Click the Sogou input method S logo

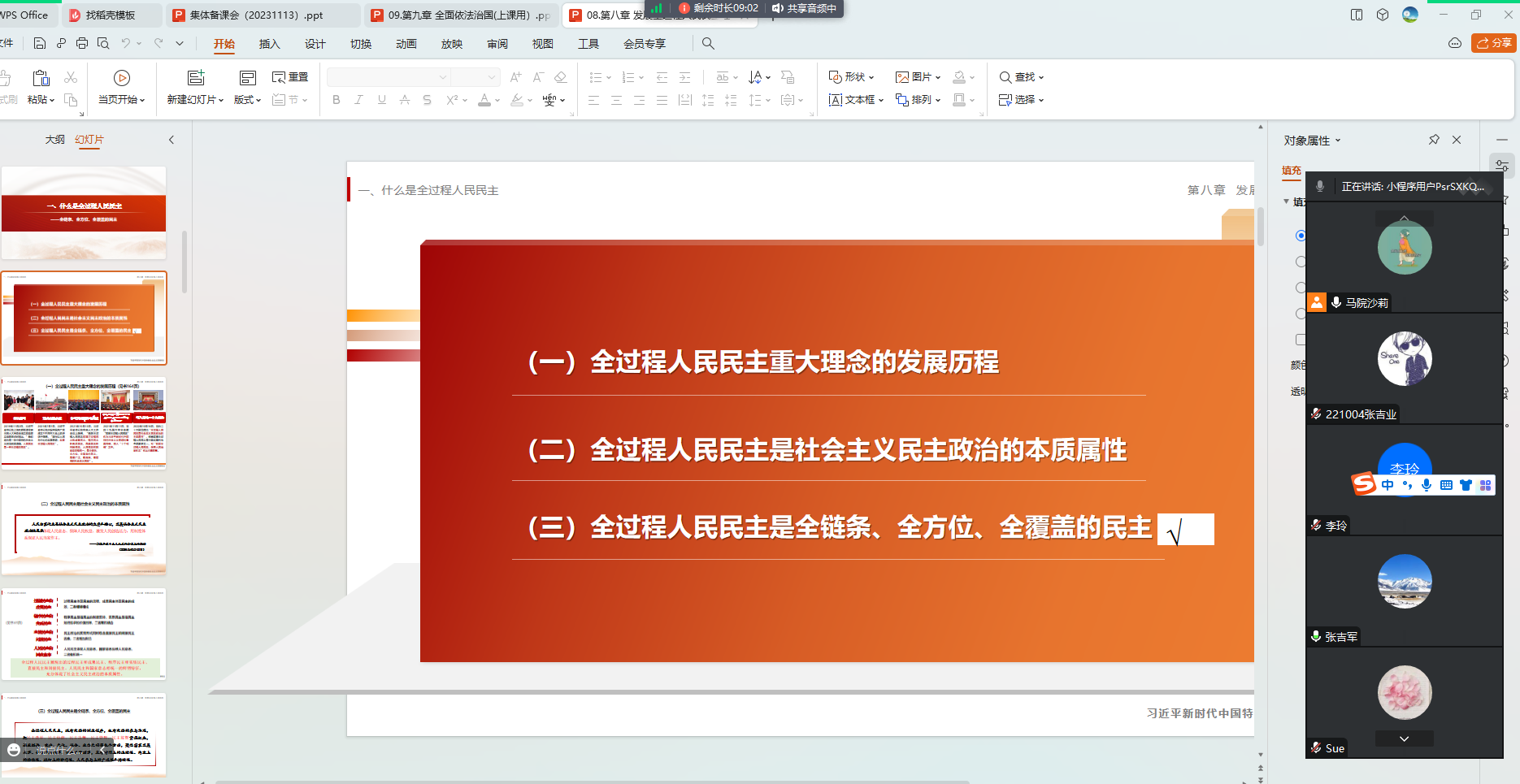pos(1364,484)
